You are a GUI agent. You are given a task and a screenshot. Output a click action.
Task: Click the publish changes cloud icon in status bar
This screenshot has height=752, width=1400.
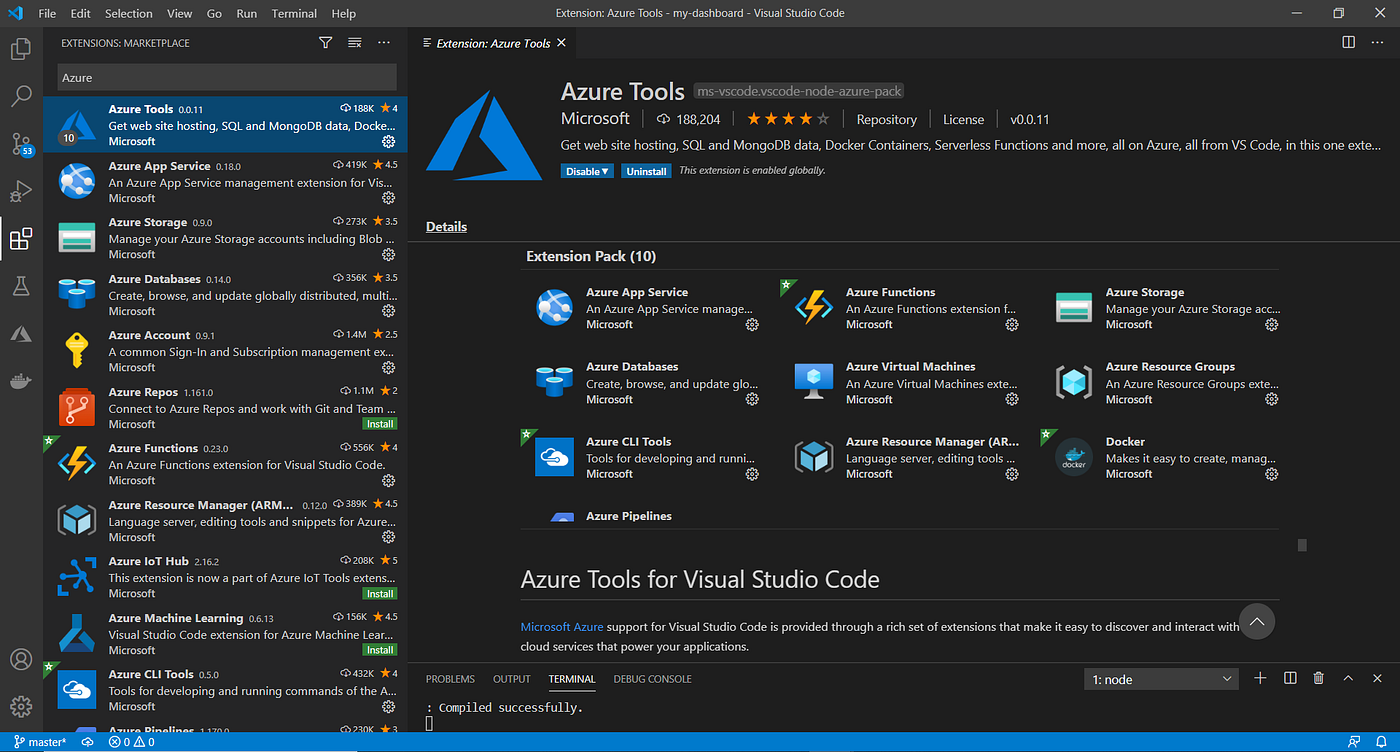tap(87, 741)
